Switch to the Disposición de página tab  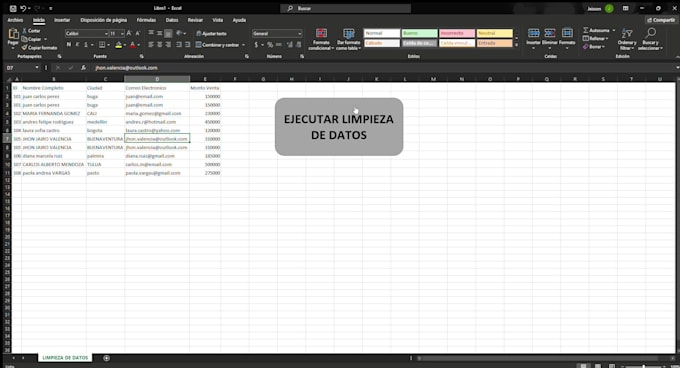tap(104, 20)
